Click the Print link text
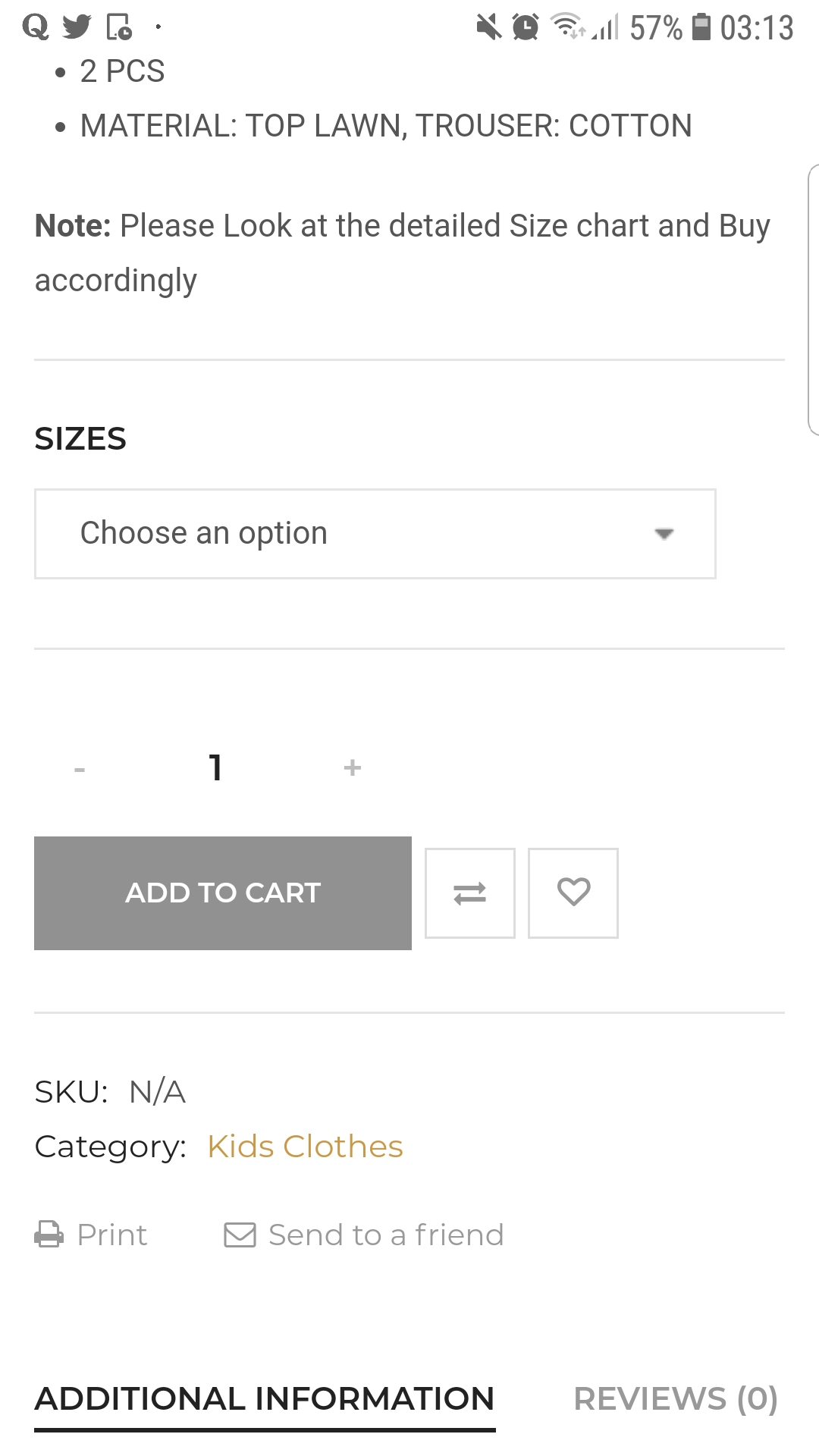This screenshot has width=819, height=1456. (x=112, y=1235)
